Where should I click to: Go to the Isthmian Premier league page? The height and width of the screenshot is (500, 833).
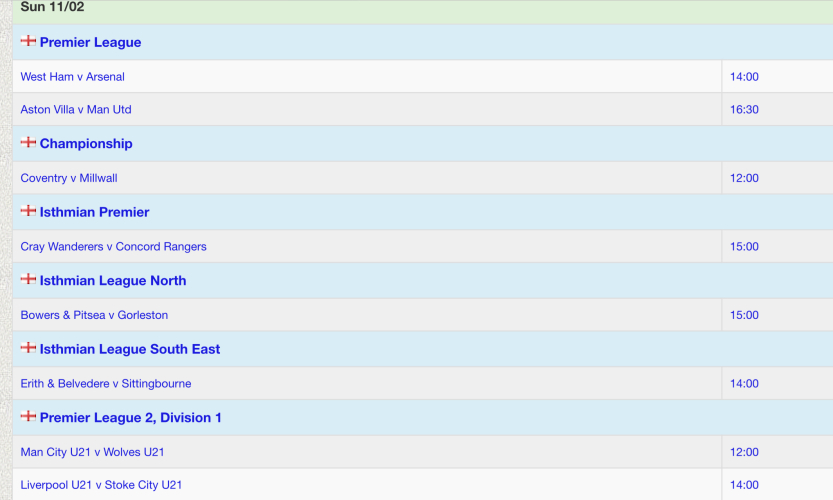point(94,212)
